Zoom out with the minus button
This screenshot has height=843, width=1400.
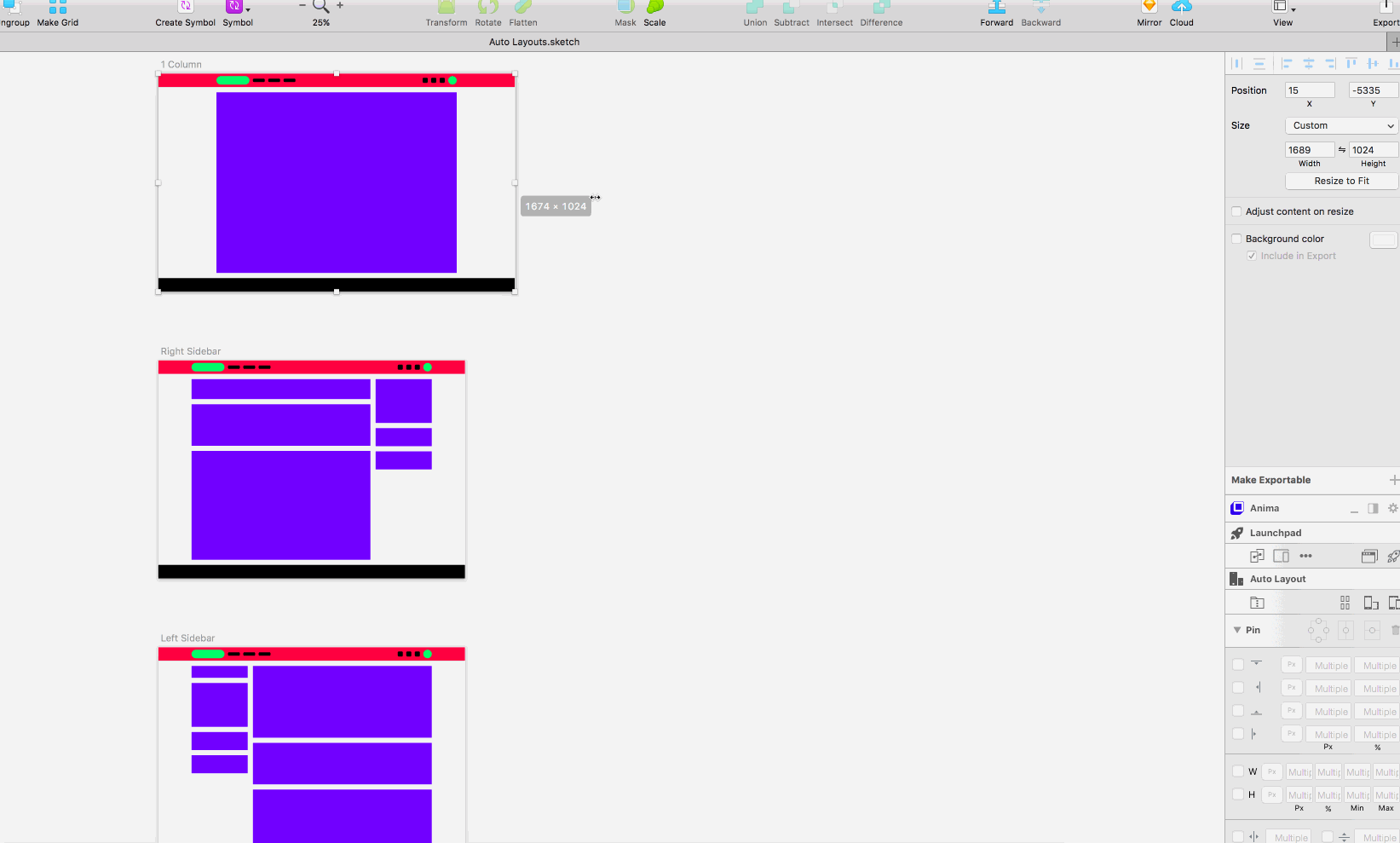pos(302,6)
